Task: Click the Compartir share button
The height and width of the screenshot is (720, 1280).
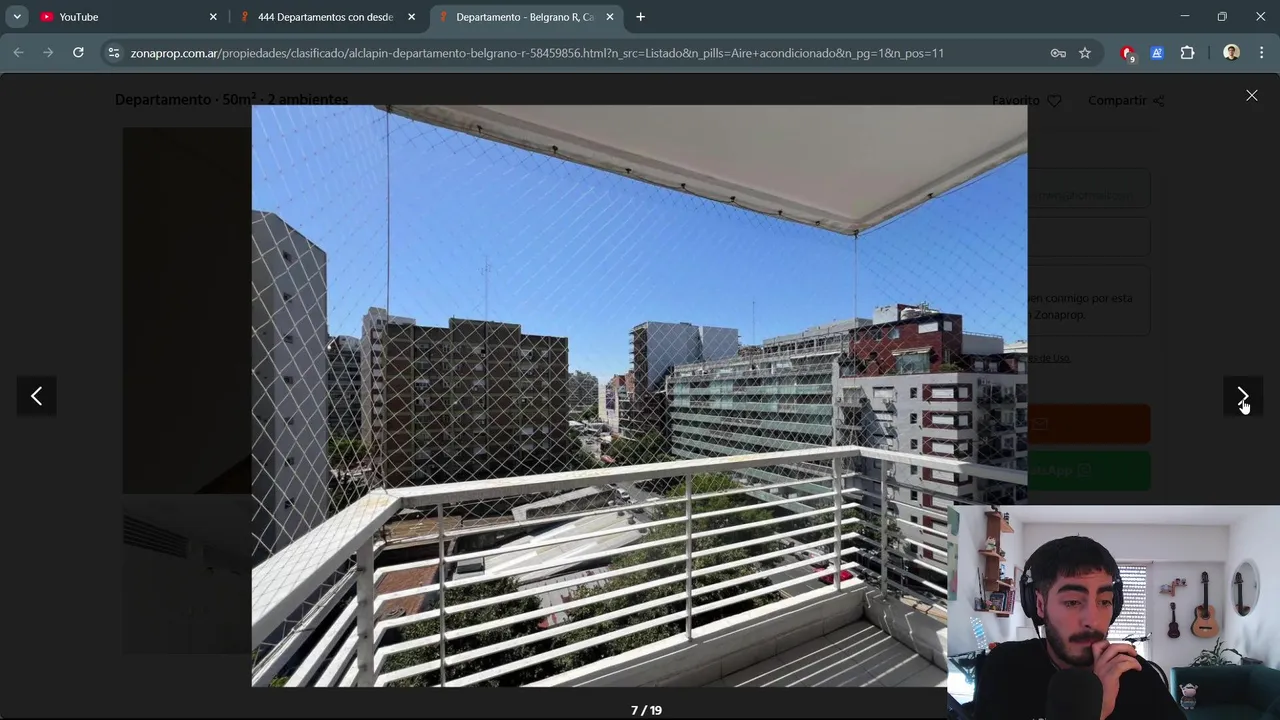Action: click(x=1126, y=100)
